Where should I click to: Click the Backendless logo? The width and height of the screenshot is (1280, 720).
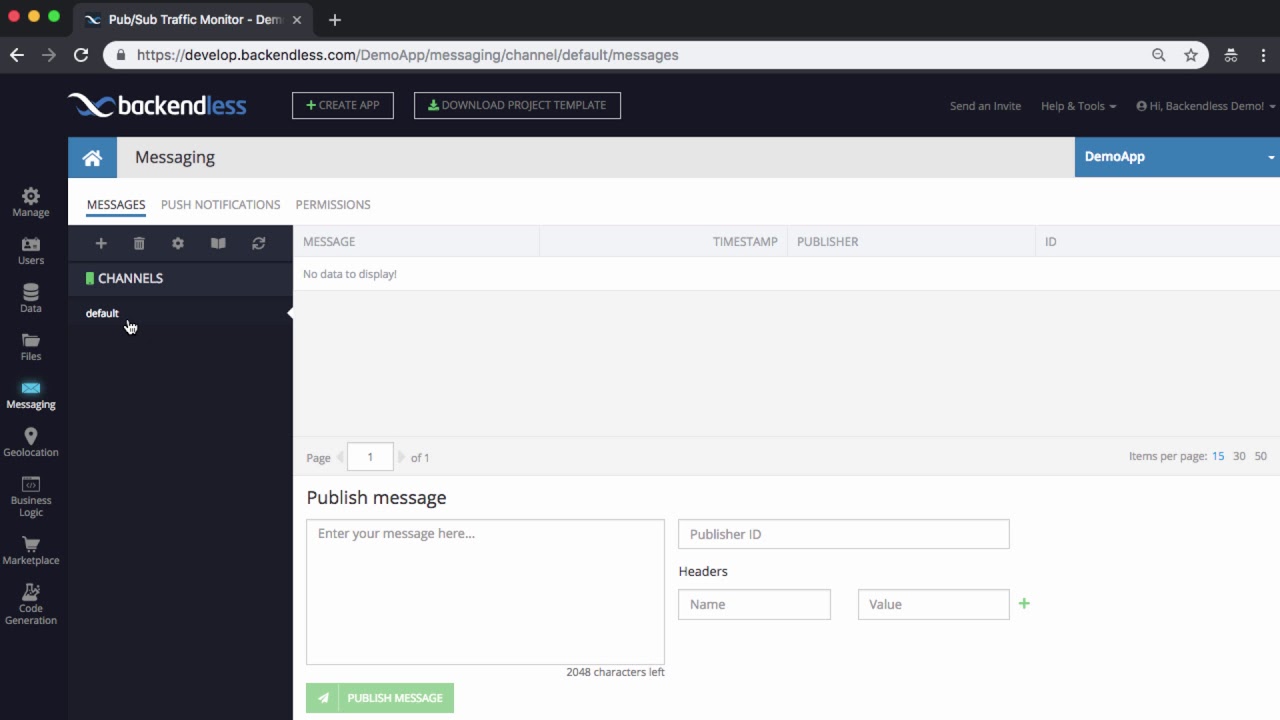[157, 105]
